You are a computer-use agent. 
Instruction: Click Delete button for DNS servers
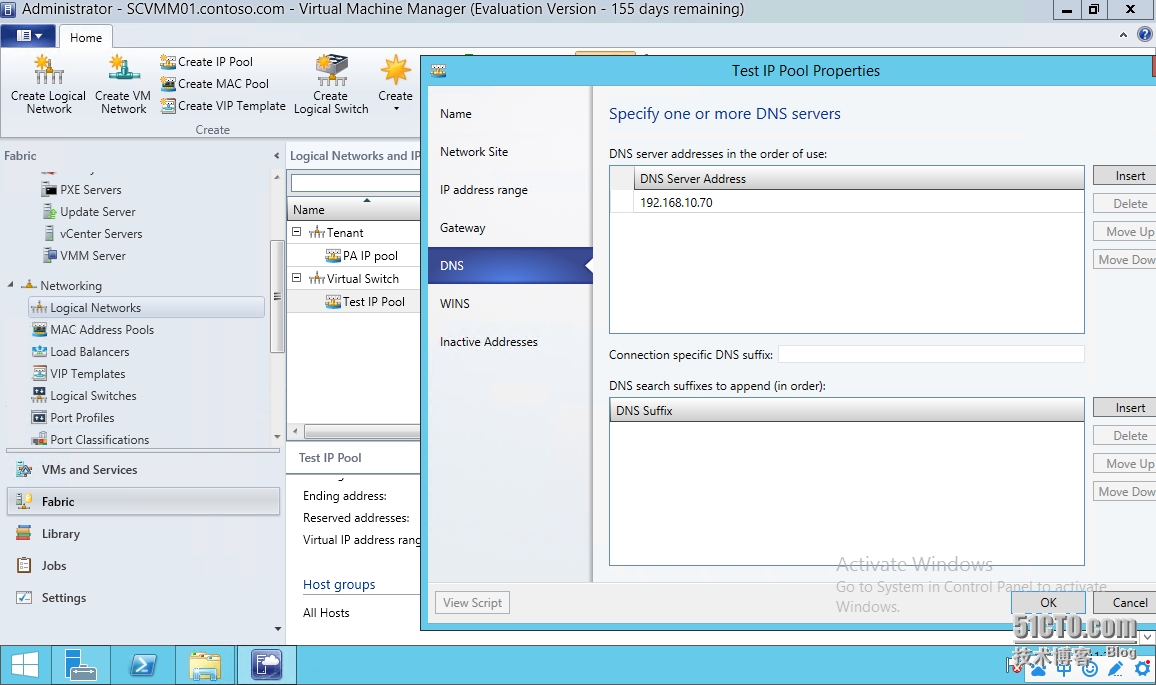point(1125,204)
